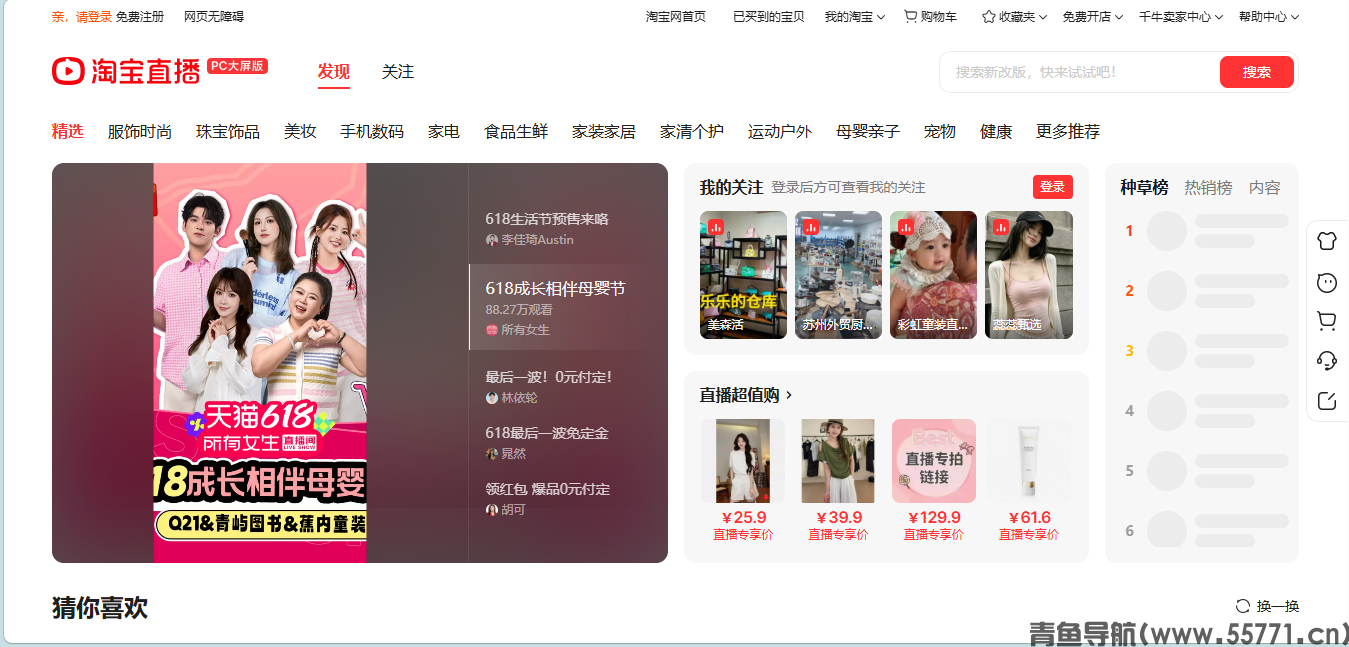Open the ¥25.9 product thumbnail

click(743, 461)
